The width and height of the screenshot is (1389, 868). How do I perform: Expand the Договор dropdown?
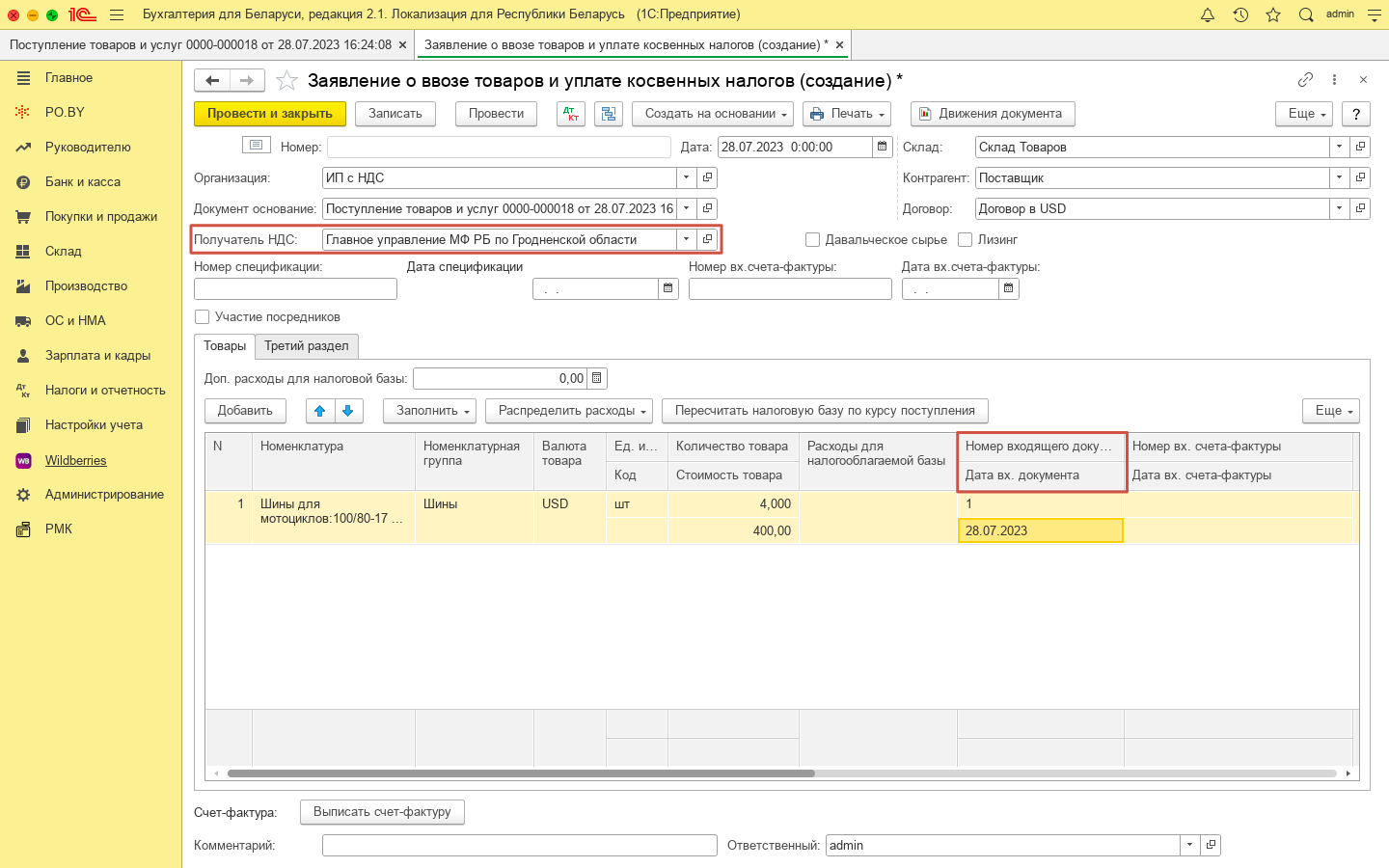point(1339,208)
